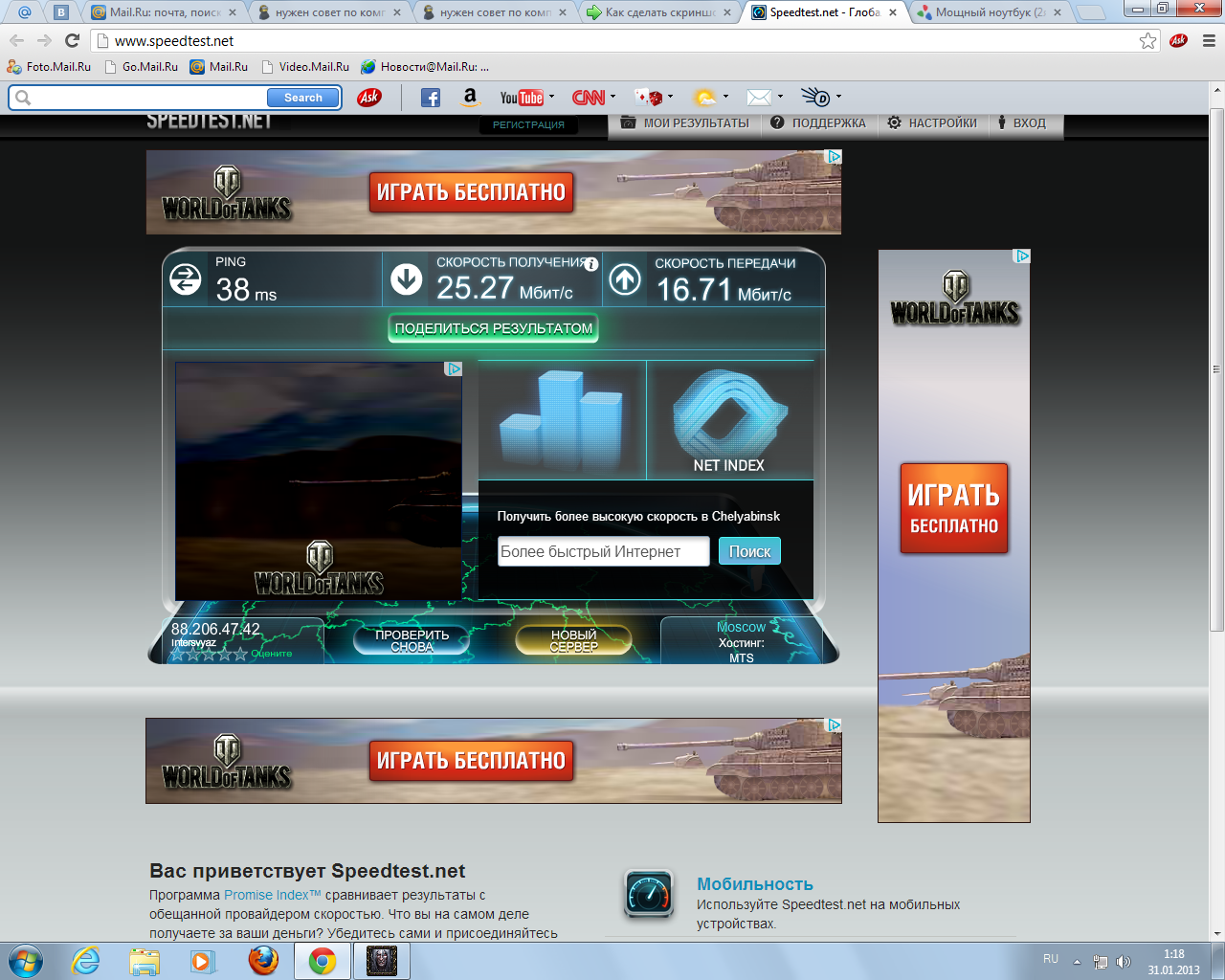
Task: Switch to the Мощный ноутбук tab
Action: [x=990, y=12]
